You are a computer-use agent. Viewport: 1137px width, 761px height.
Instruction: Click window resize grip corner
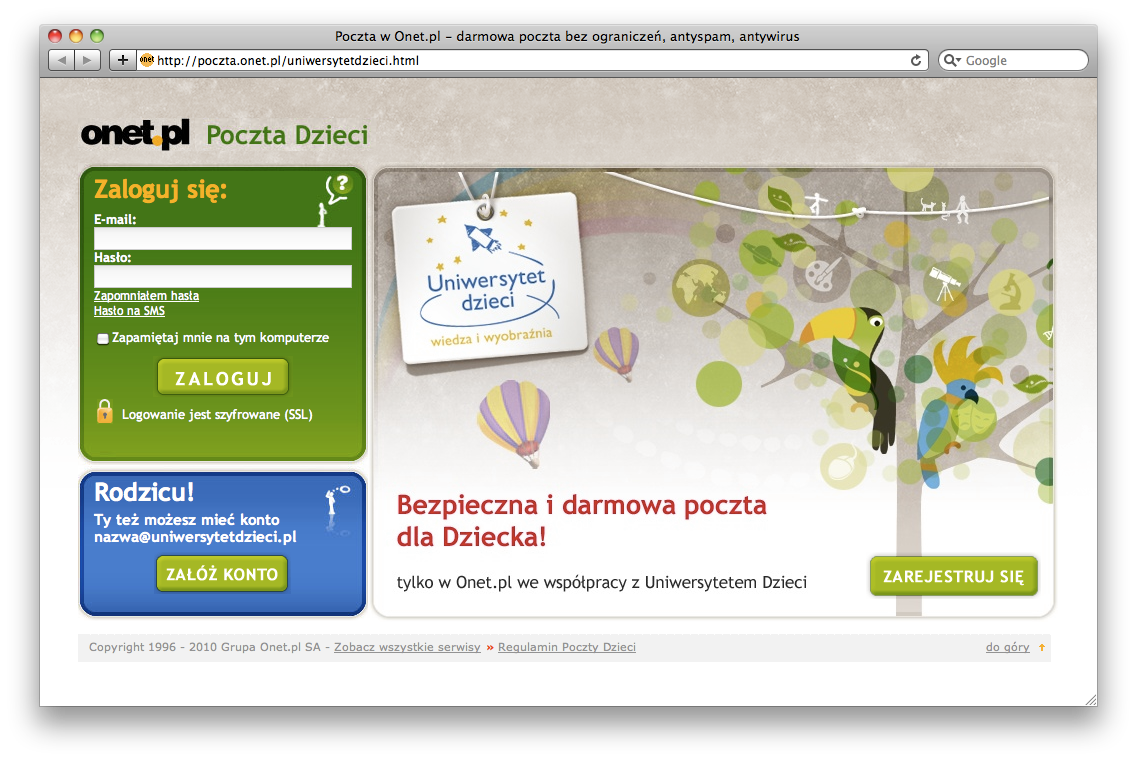click(1091, 699)
